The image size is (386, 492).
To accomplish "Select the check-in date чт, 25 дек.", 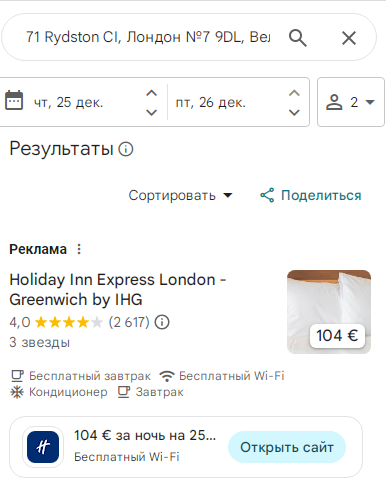I will coord(69,102).
